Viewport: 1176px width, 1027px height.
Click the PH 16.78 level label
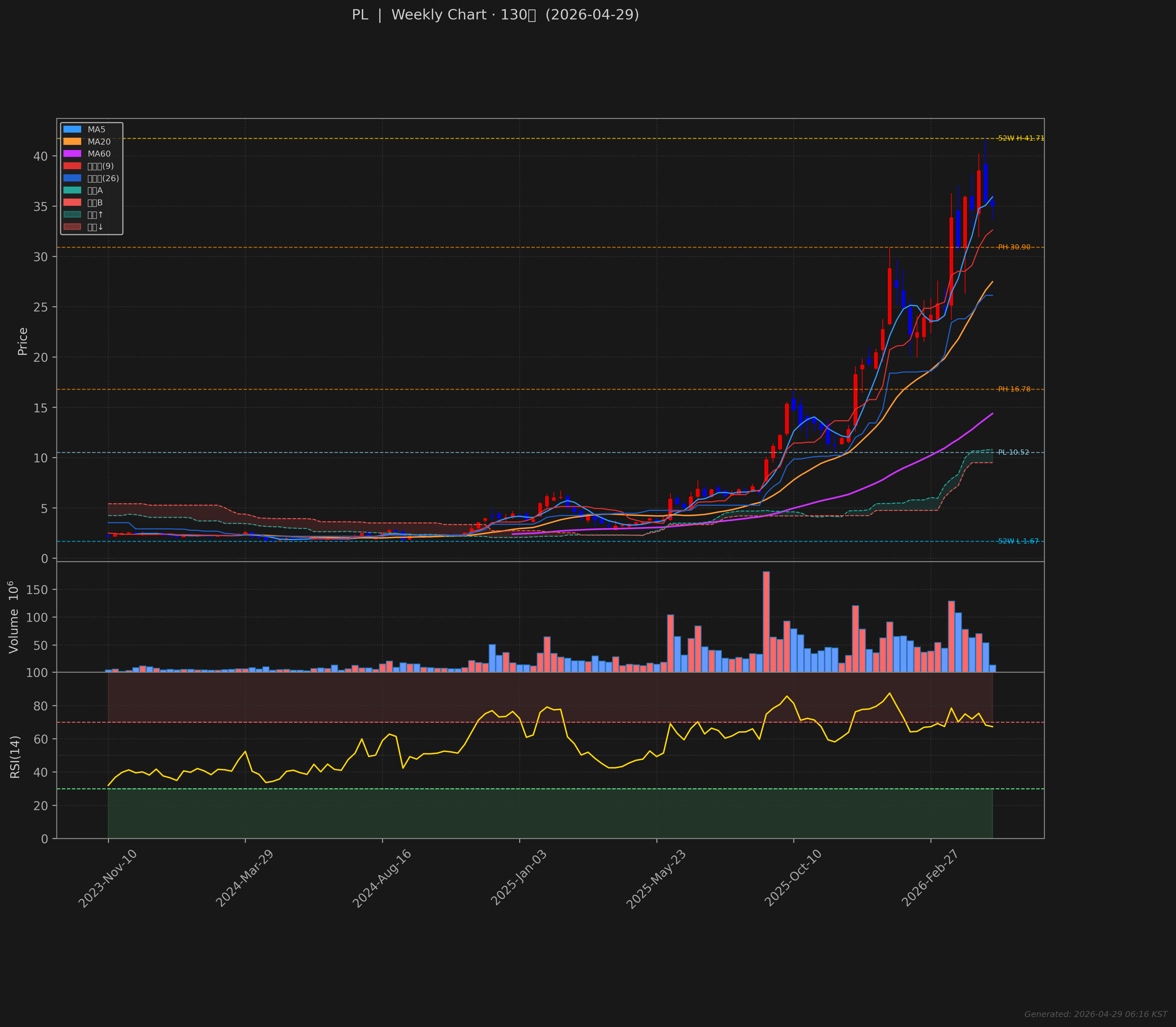pyautogui.click(x=1014, y=389)
